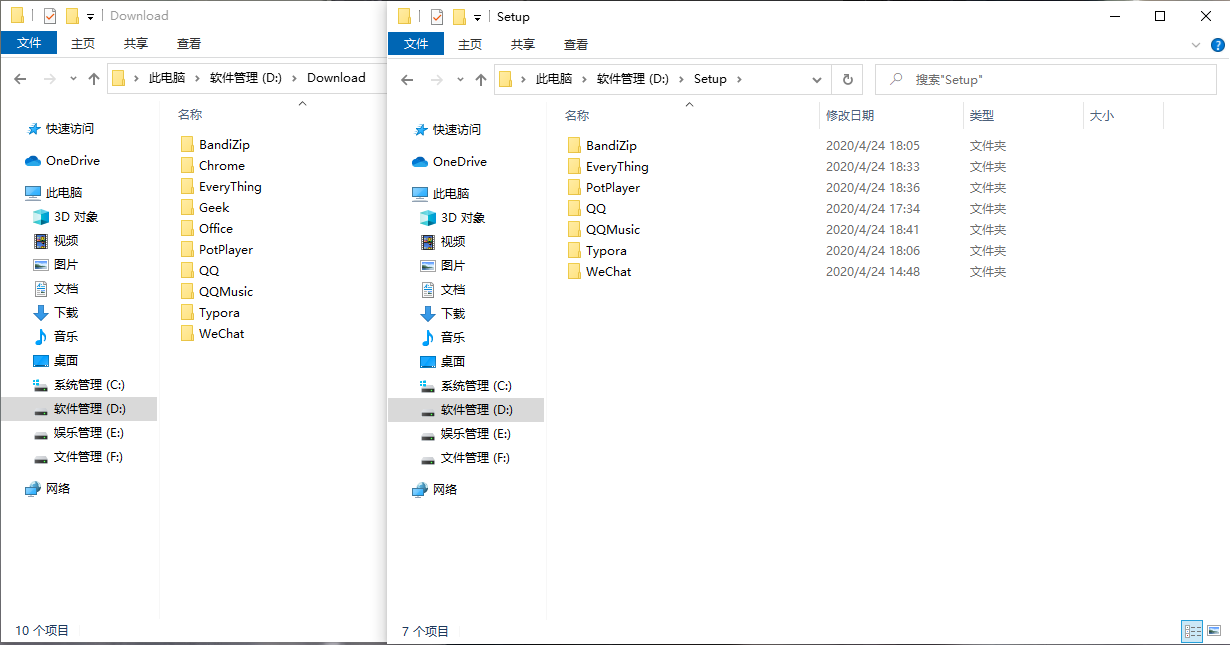Click 网络 in the Setup window sidebar
The image size is (1230, 645).
435,489
